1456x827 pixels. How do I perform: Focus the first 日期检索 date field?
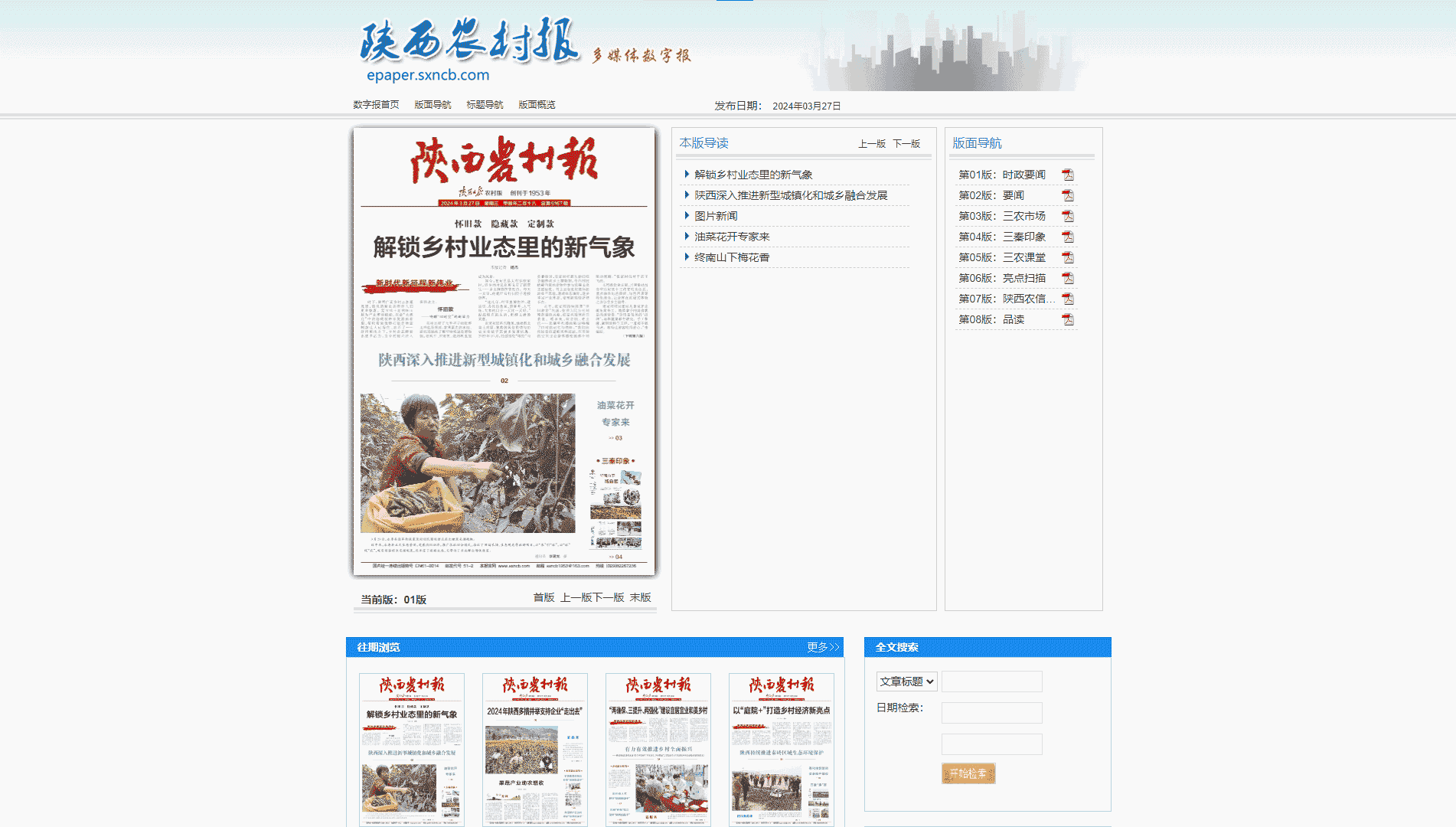coord(992,713)
